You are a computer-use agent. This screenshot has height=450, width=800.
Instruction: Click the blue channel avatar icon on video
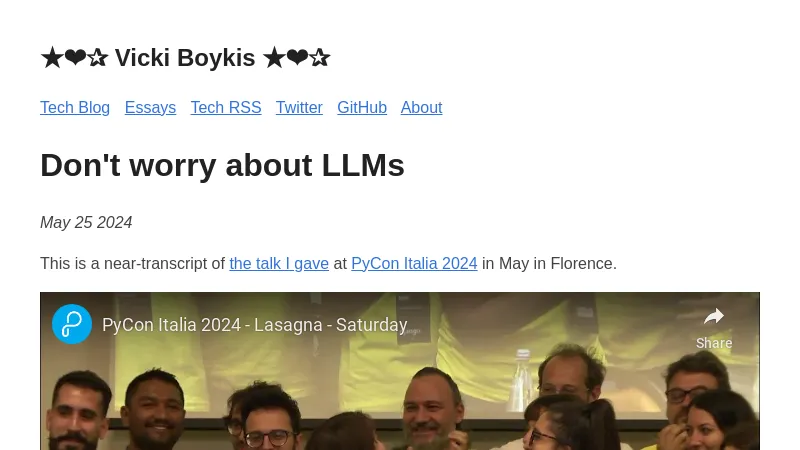[72, 324]
